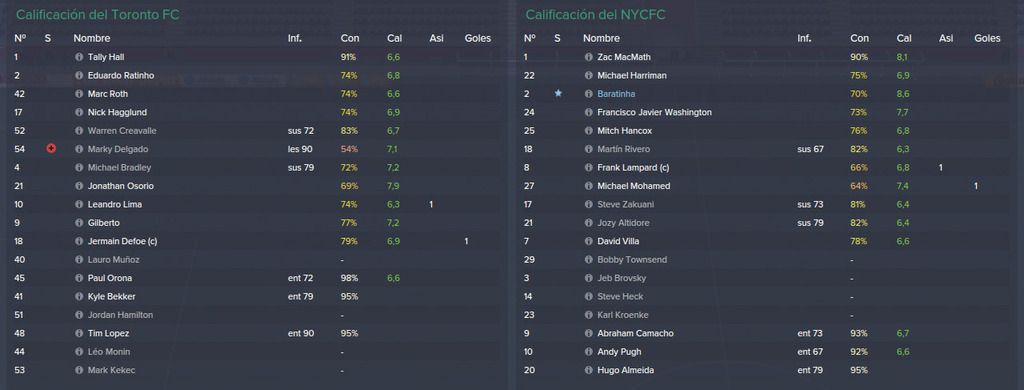Click the info icon beside Zac MacMath
The image size is (1024, 390).
tap(588, 57)
